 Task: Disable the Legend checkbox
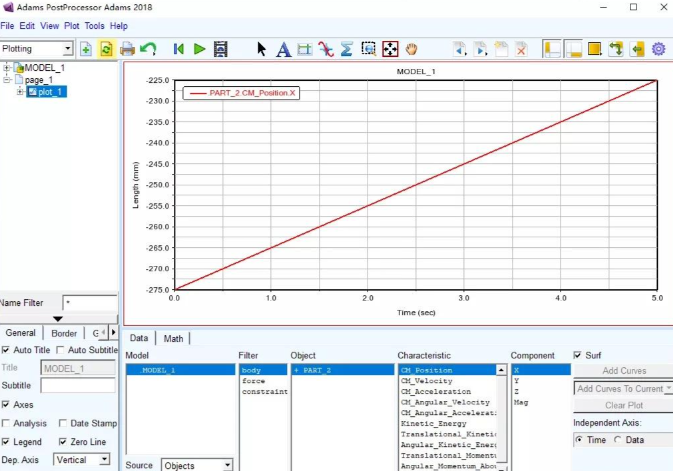(7, 441)
